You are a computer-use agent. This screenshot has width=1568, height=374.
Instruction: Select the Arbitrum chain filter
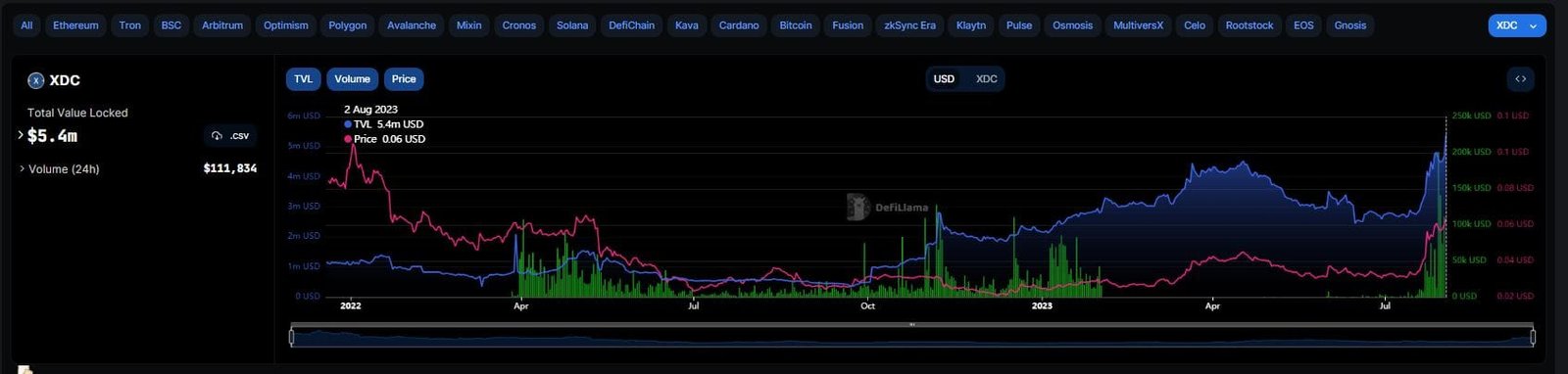222,25
